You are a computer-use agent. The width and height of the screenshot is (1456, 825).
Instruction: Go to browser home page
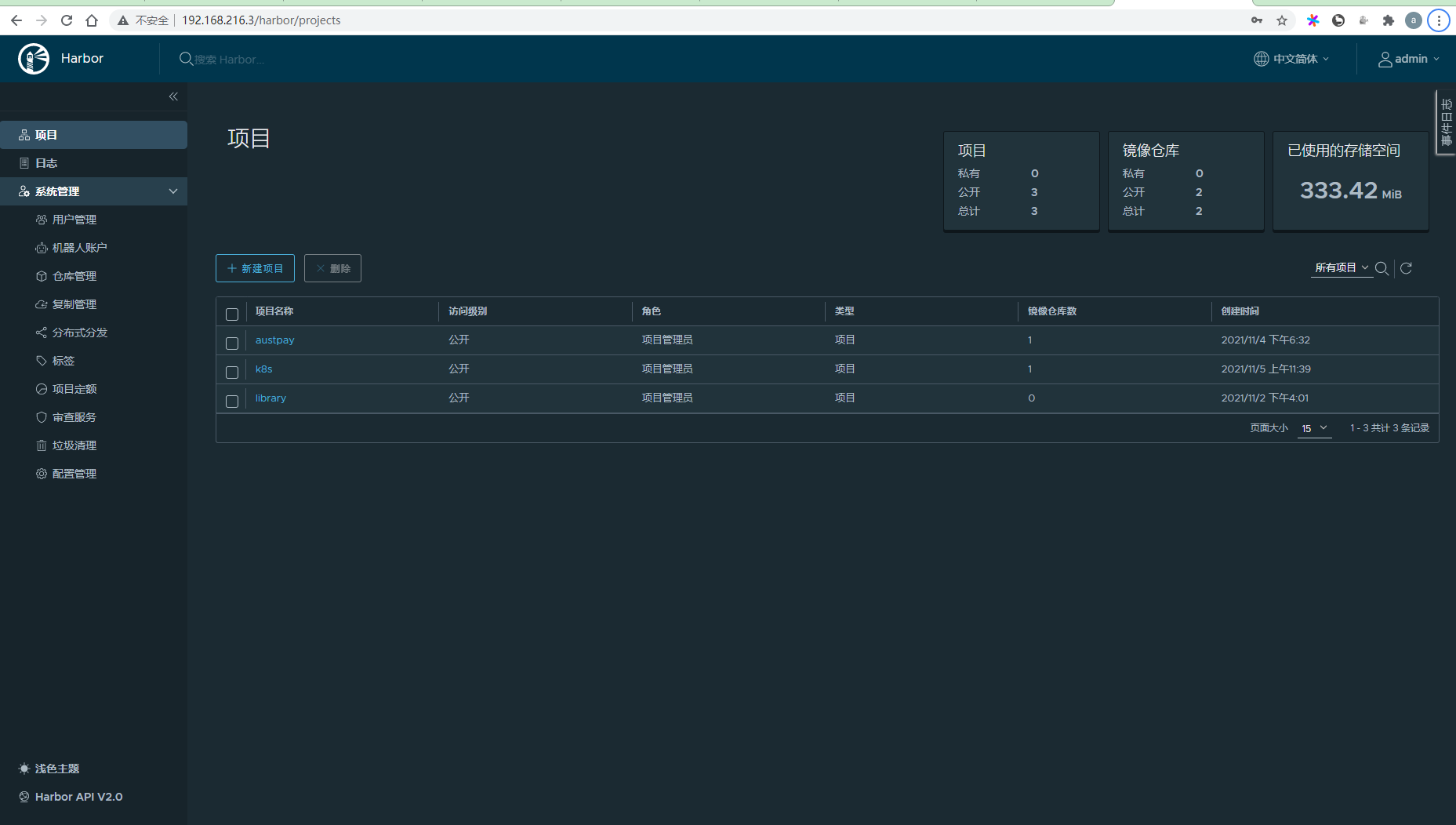(92, 20)
